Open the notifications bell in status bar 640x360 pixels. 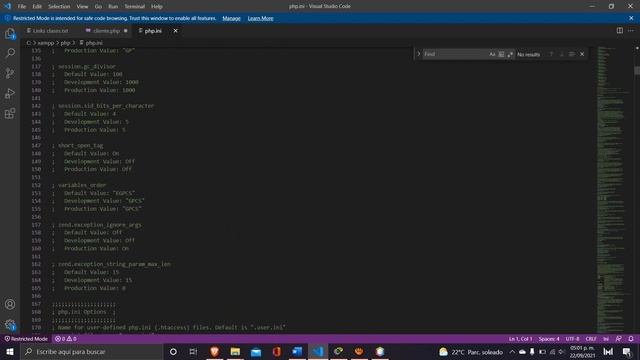631,339
